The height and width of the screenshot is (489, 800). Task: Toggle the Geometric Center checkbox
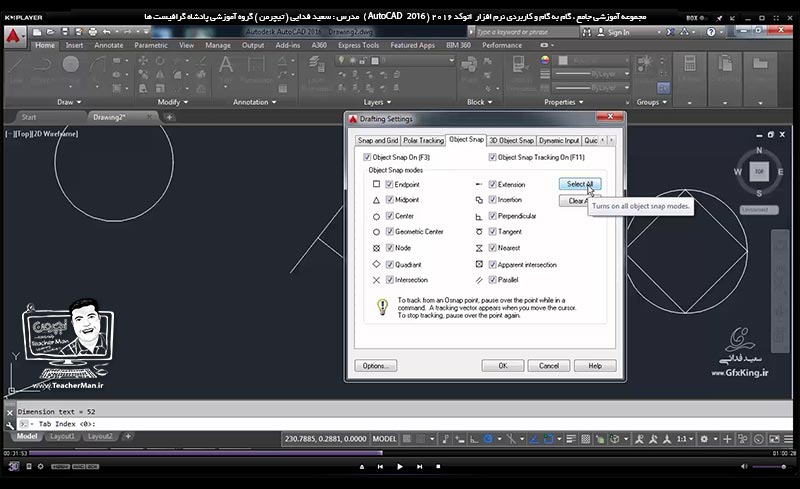pos(389,231)
